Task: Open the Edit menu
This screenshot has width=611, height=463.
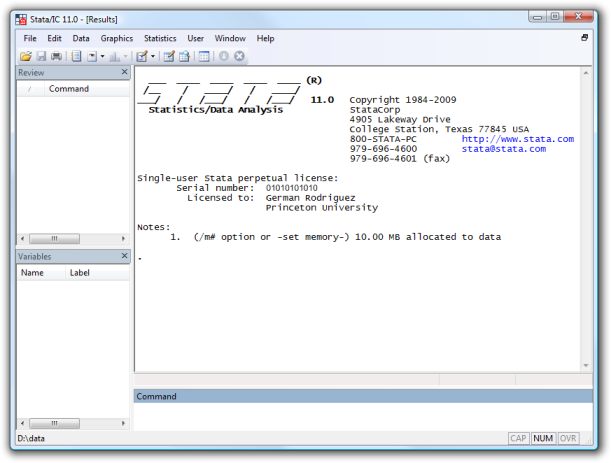Action: coord(55,38)
